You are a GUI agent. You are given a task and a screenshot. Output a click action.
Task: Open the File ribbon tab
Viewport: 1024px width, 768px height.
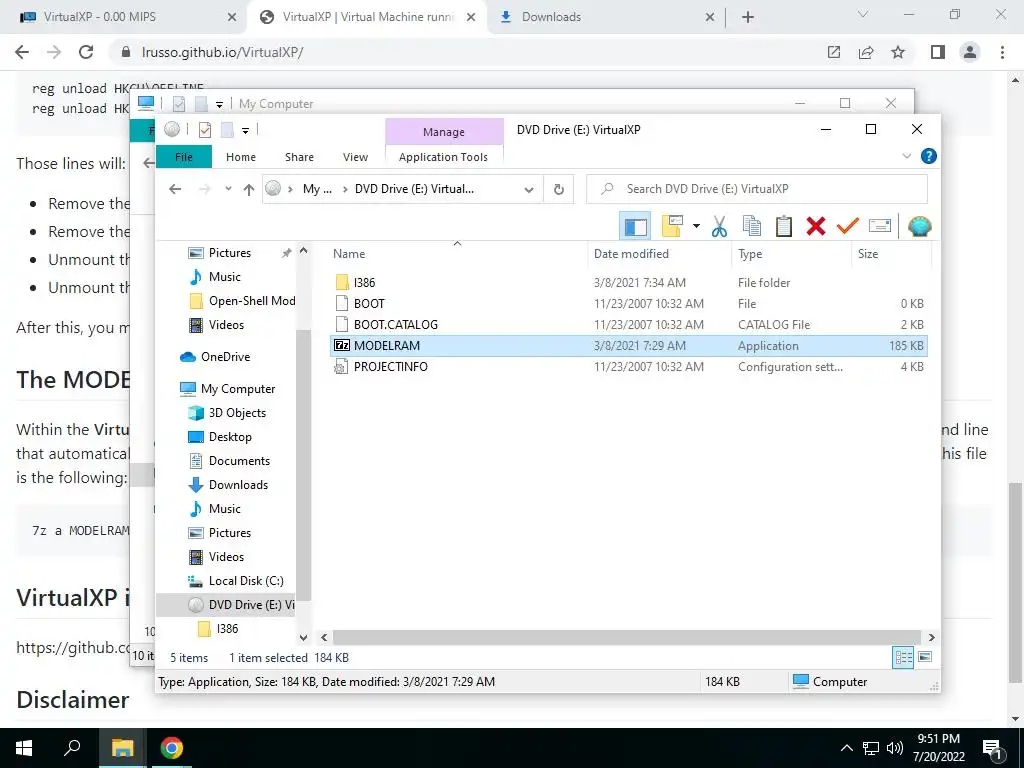[184, 157]
